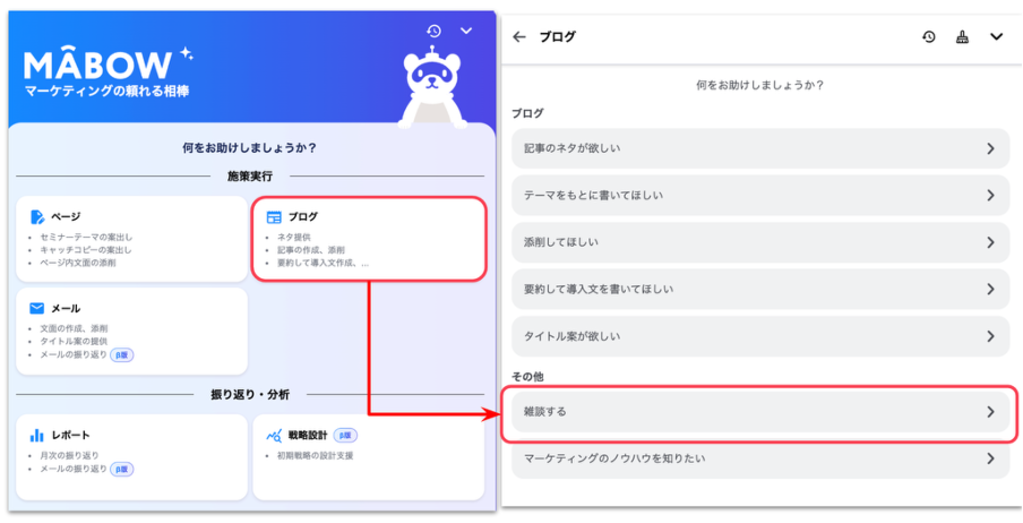1023x523 pixels.
Task: Expand the down chevron in ブログ panel header
Action: point(996,37)
